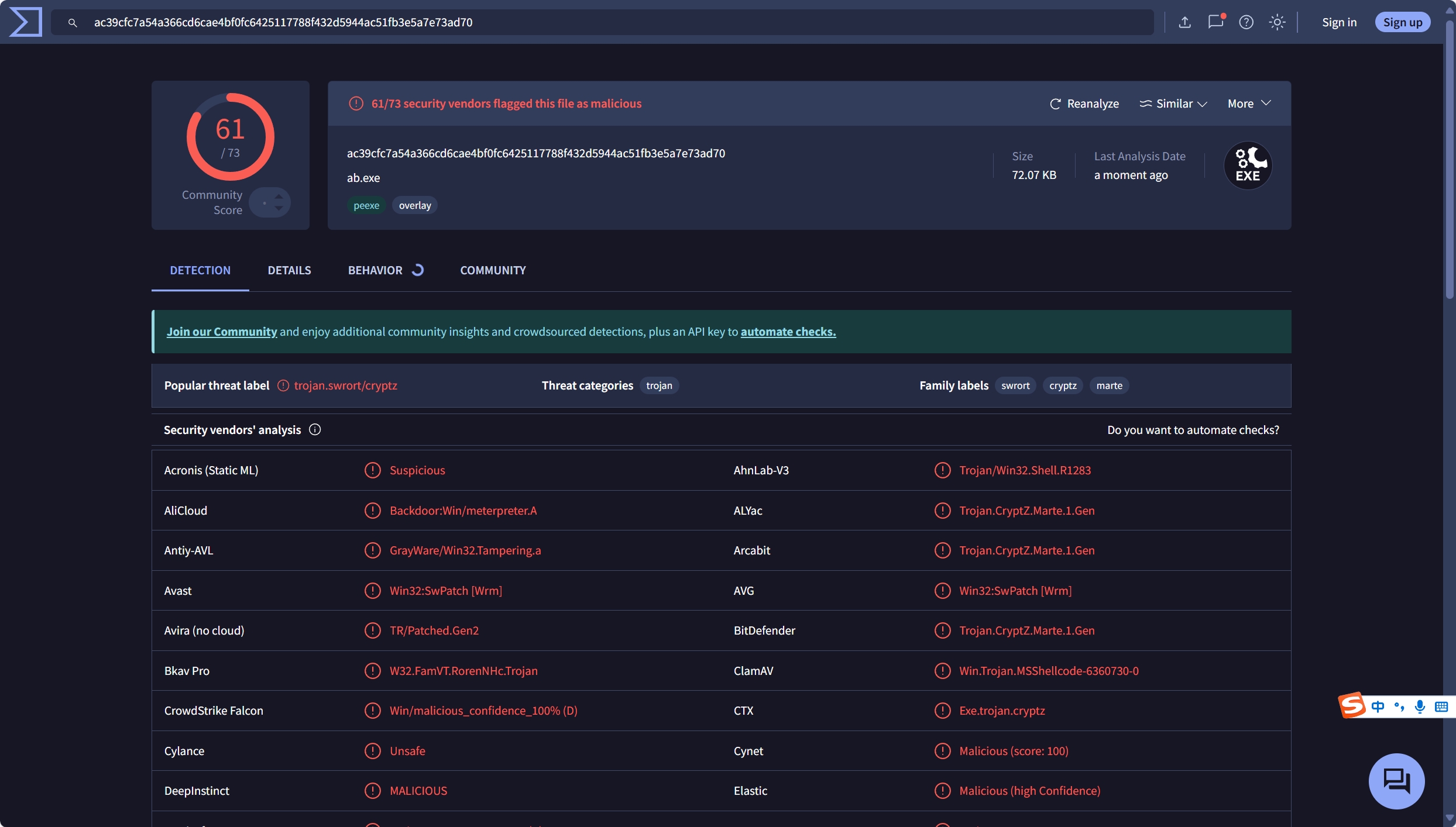This screenshot has height=827, width=1456.
Task: Click the Security vendors' analysis info icon
Action: click(x=315, y=430)
